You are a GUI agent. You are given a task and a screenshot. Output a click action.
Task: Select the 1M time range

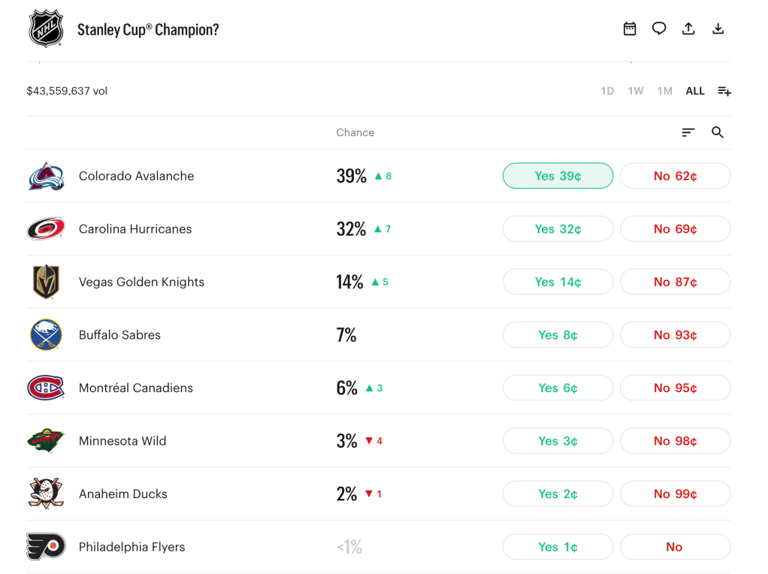(665, 91)
